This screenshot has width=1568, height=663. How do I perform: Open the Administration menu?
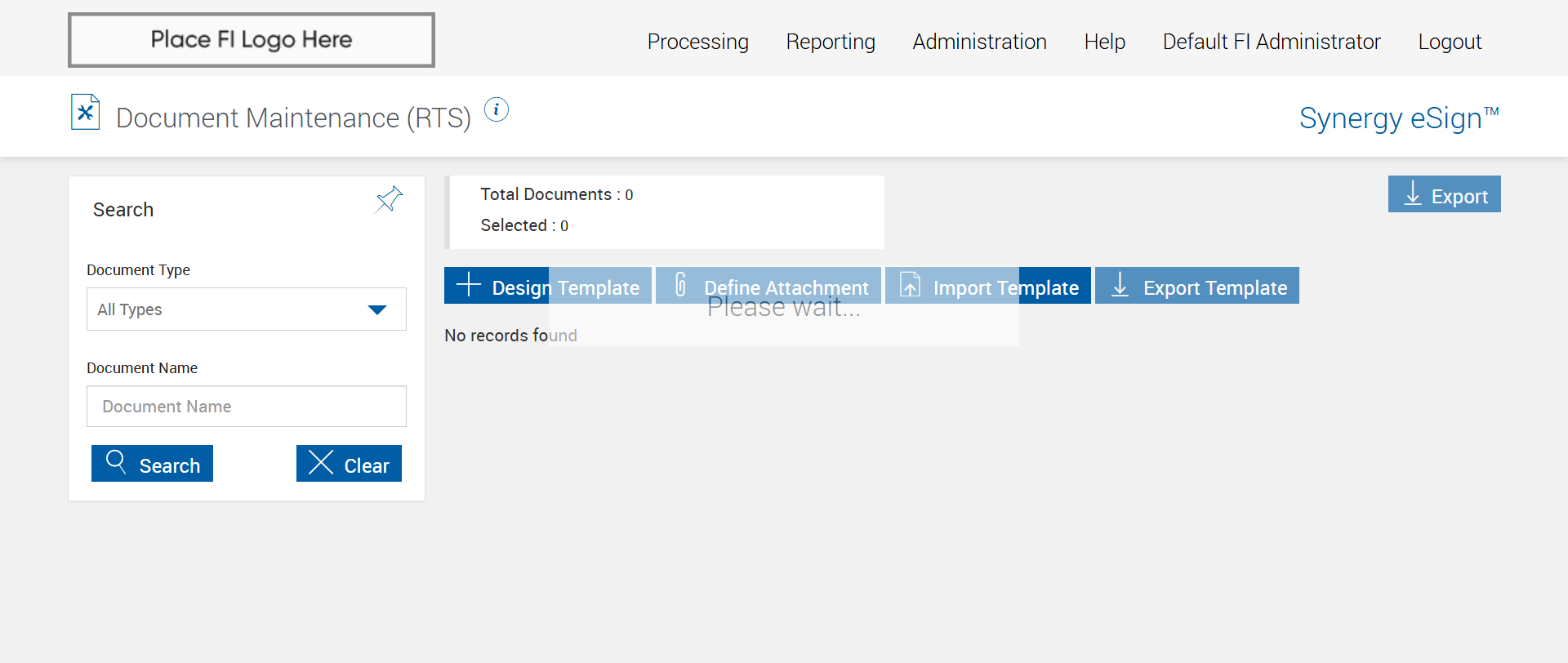click(x=979, y=42)
